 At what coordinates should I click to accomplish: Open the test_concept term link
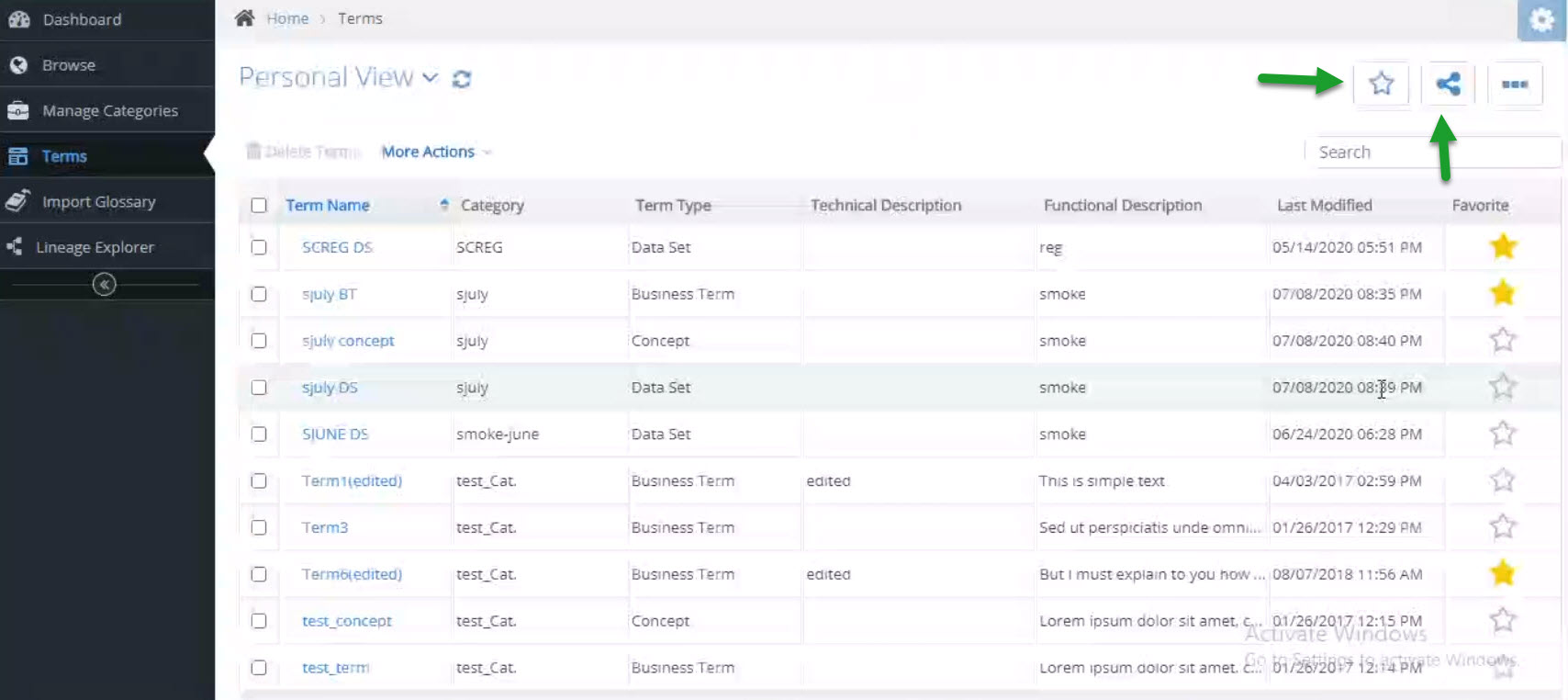tap(347, 621)
